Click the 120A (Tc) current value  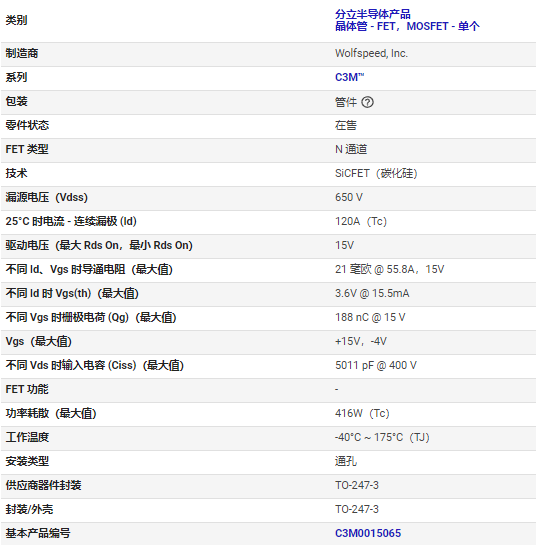pyautogui.click(x=361, y=221)
